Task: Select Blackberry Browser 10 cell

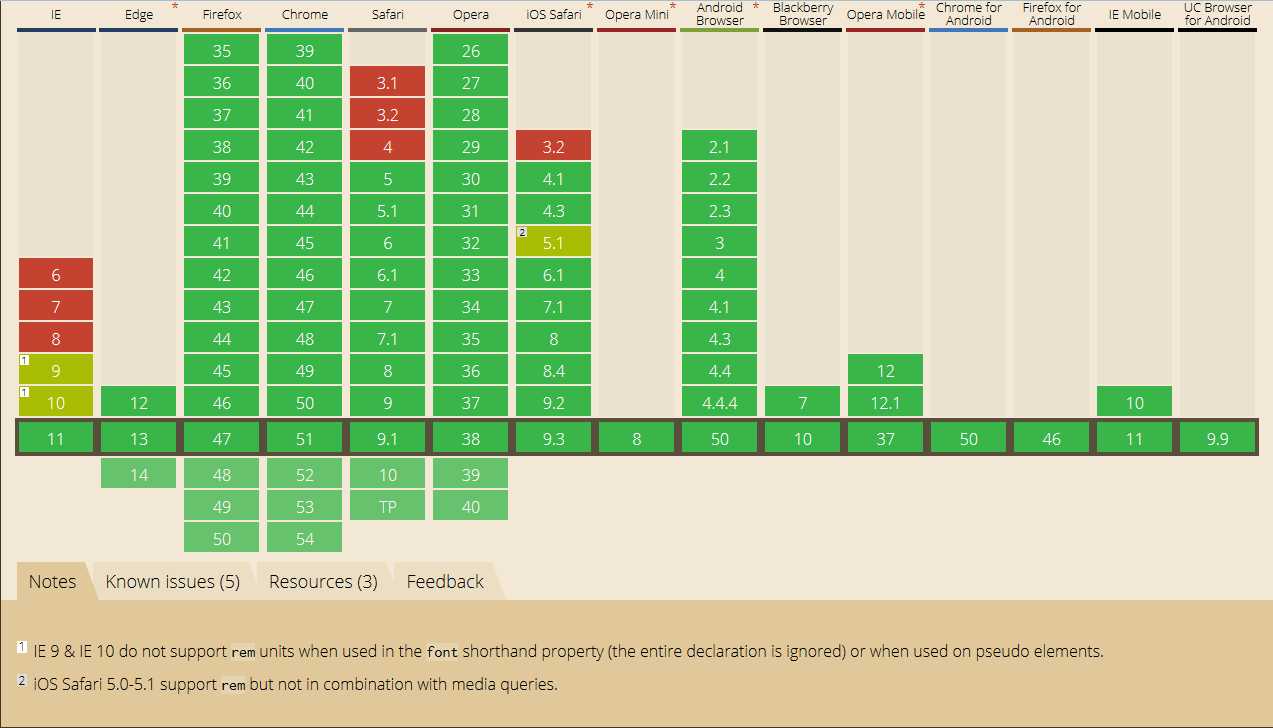Action: click(803, 439)
